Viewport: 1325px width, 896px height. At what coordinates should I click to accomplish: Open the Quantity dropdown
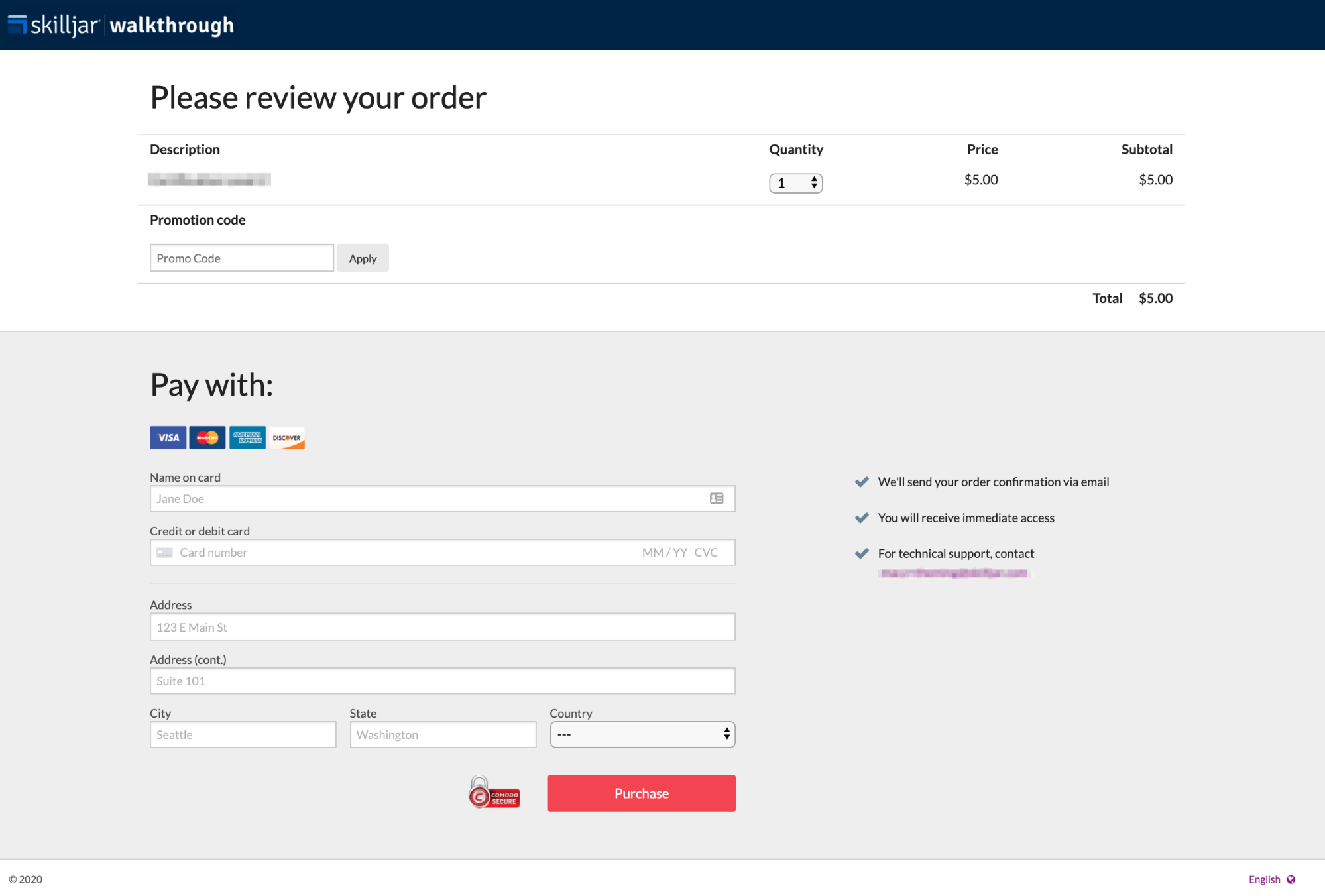point(795,183)
